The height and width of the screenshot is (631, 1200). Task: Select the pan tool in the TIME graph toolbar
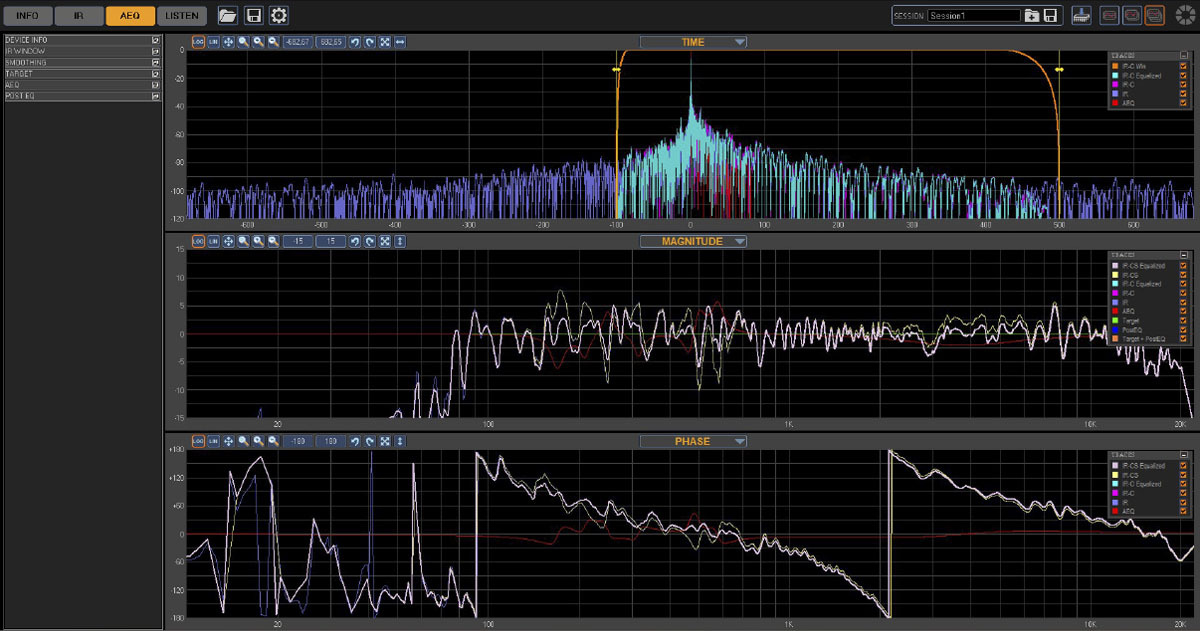229,42
